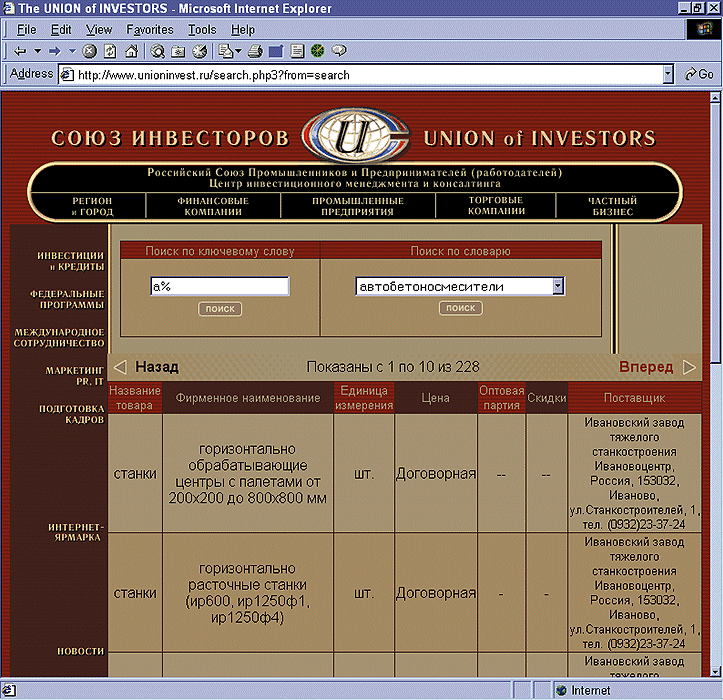Click the Go button icon
The image size is (723, 700).
click(699, 74)
